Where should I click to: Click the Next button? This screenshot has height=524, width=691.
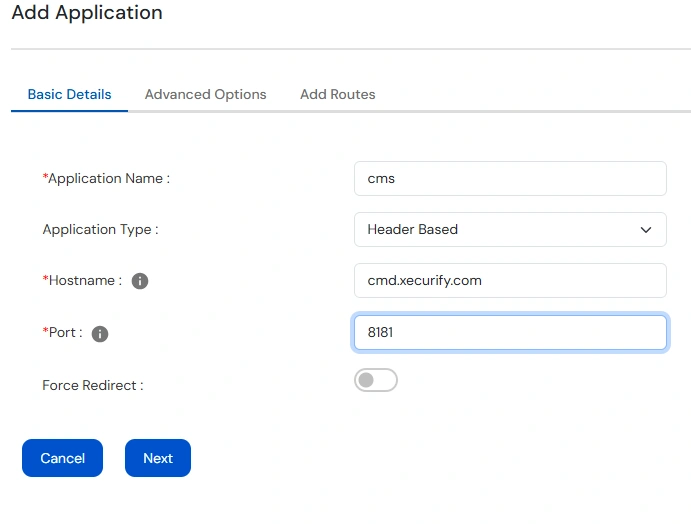(x=158, y=458)
